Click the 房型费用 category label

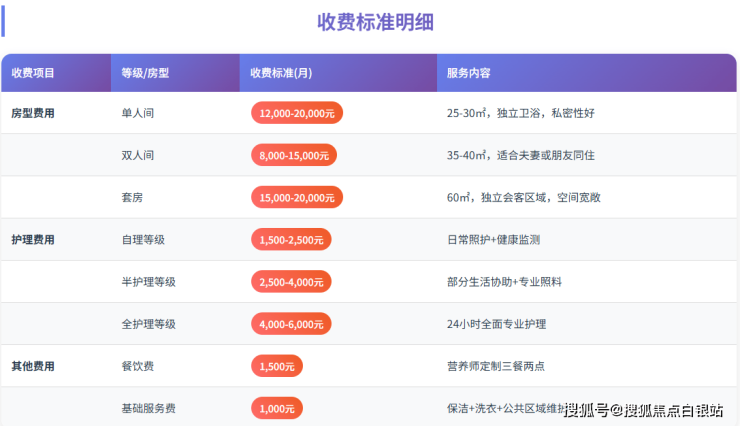(33, 114)
